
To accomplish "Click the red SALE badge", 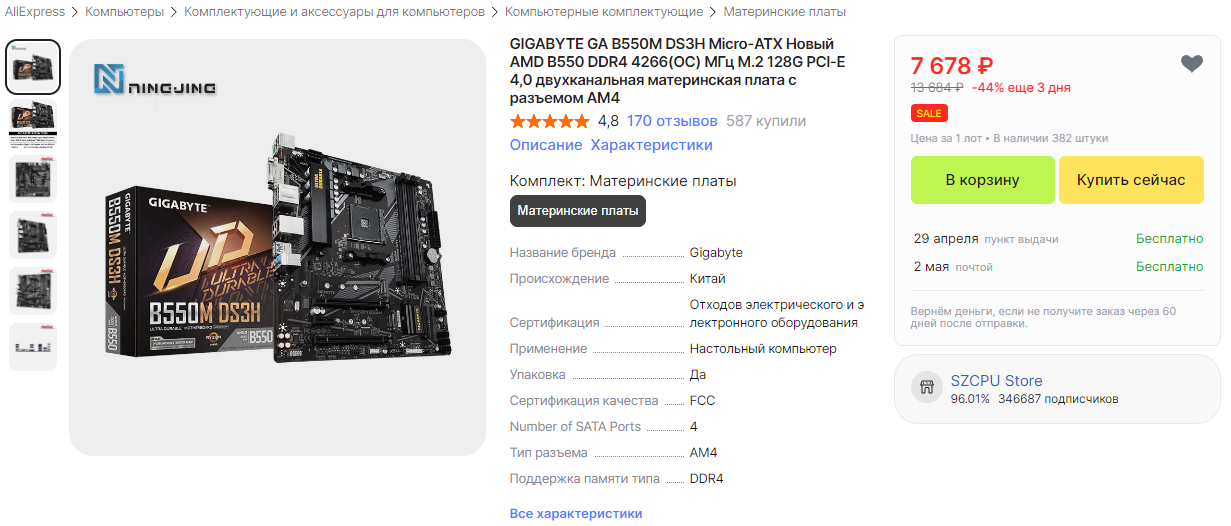I will 927,113.
